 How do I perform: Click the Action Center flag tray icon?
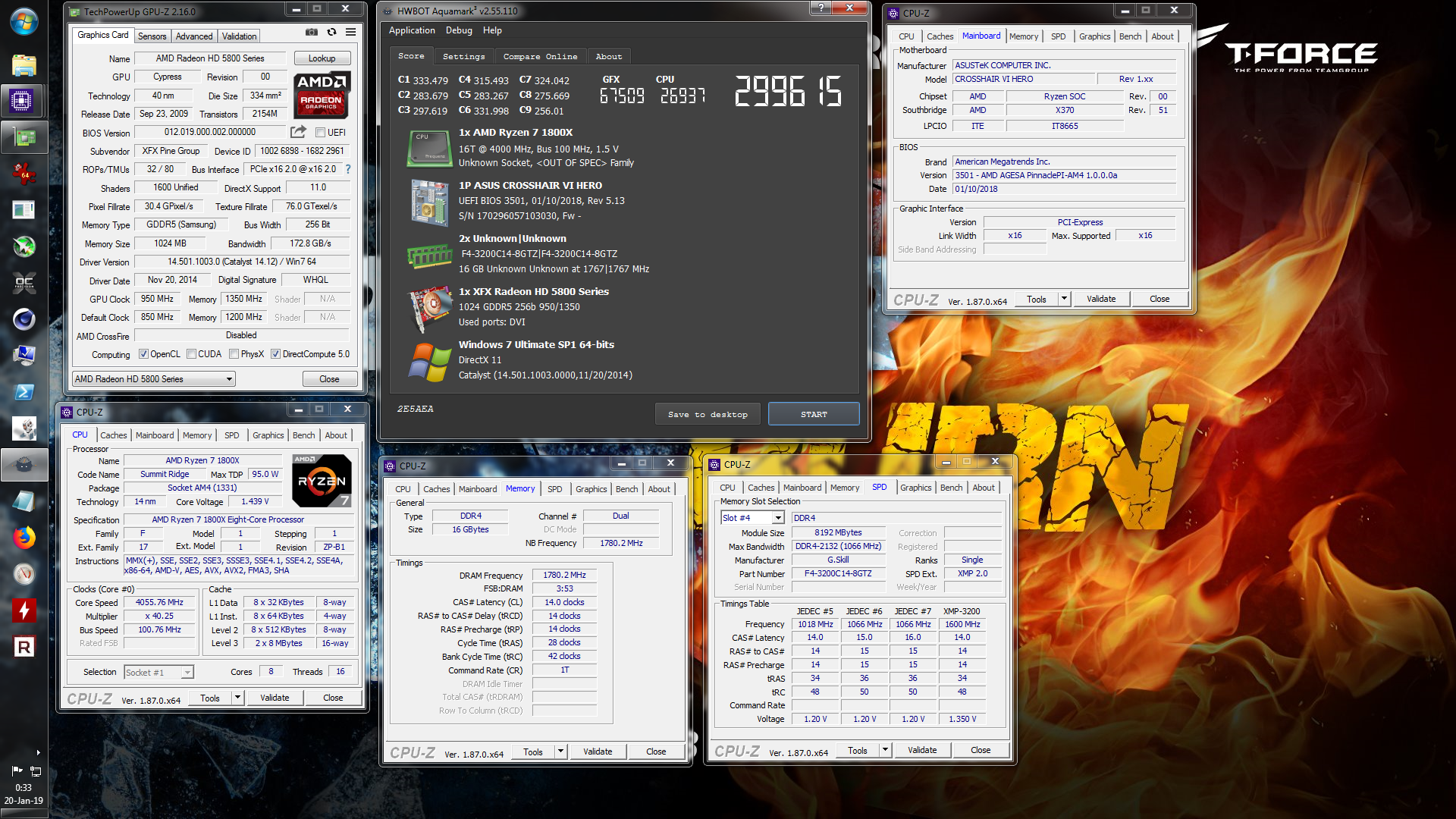(17, 770)
